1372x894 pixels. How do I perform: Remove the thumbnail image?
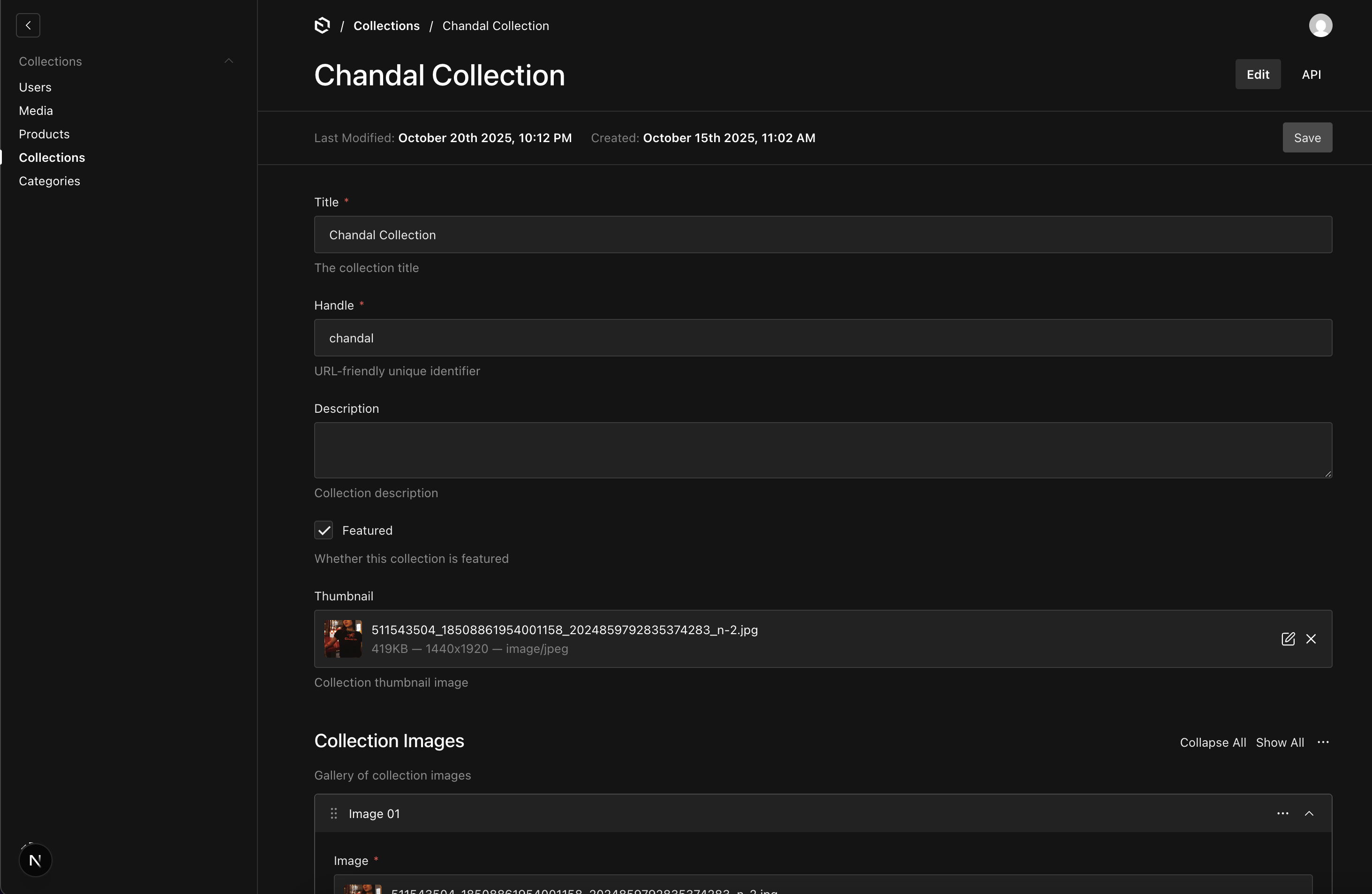(x=1311, y=638)
